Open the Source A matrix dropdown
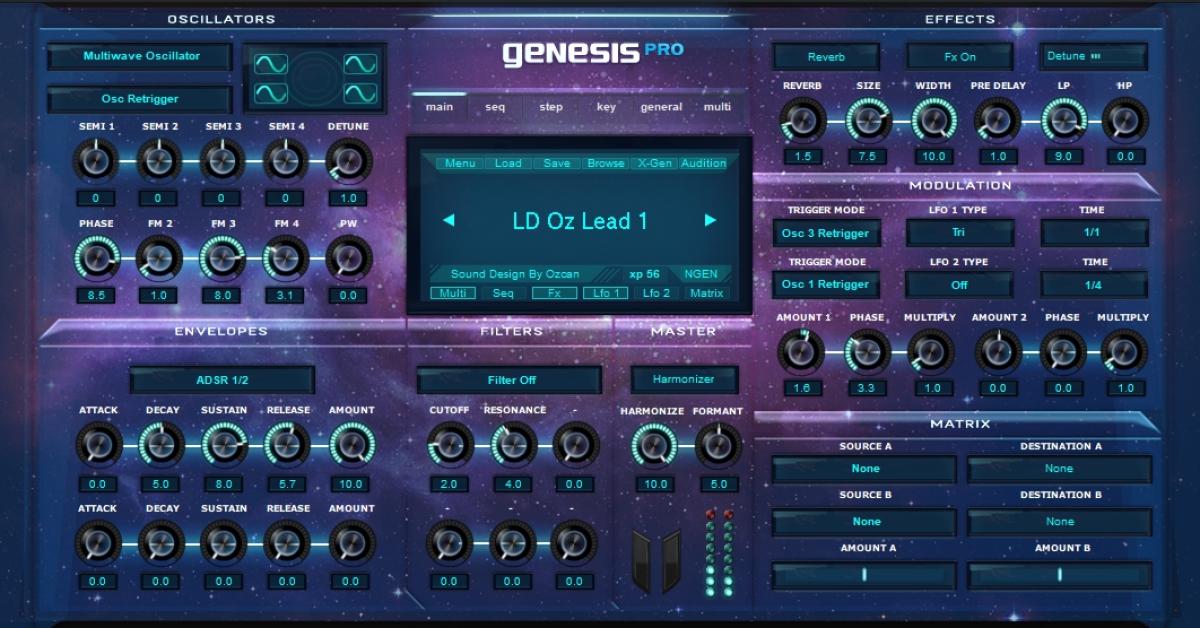1200x628 pixels. click(x=866, y=469)
